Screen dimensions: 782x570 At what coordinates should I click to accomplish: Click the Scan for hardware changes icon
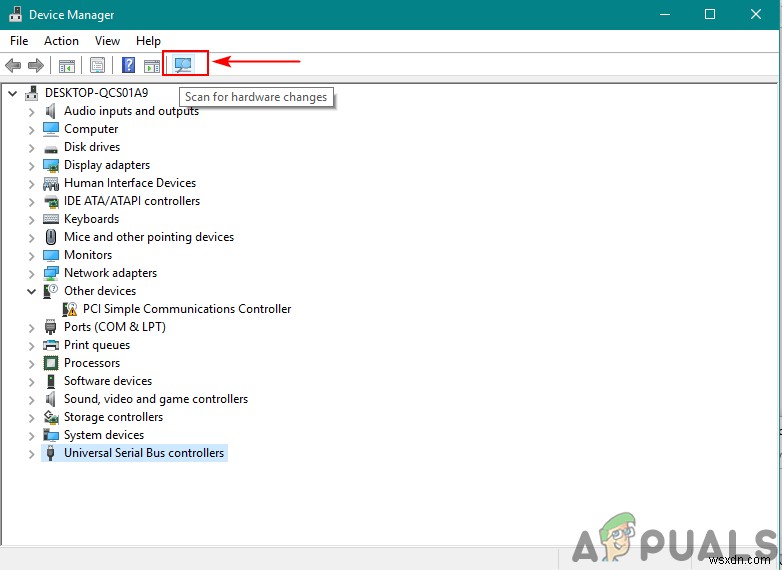click(x=183, y=64)
